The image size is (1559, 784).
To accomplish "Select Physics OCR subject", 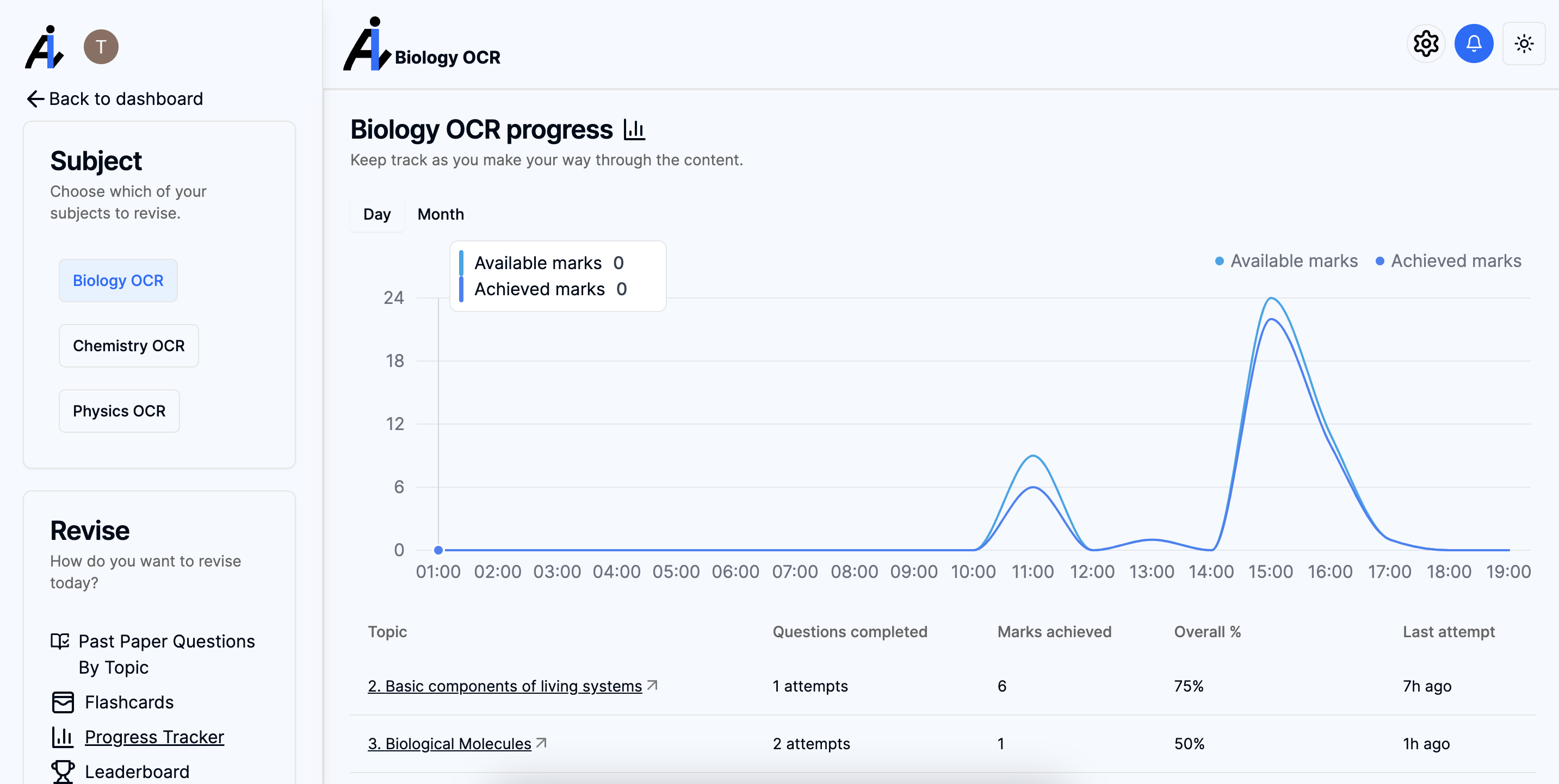I will [119, 410].
